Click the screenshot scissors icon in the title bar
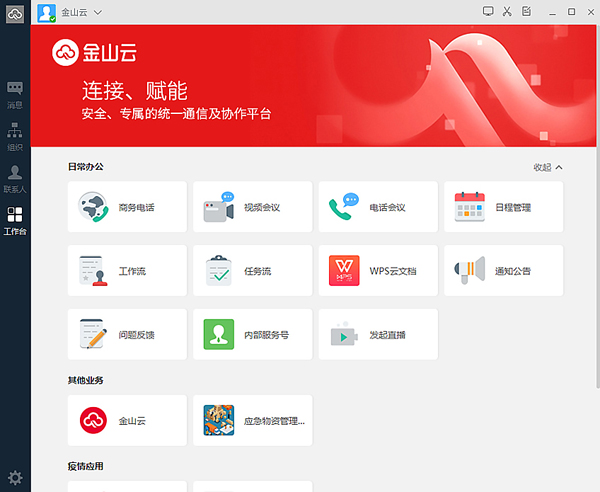The width and height of the screenshot is (600, 492). (507, 11)
